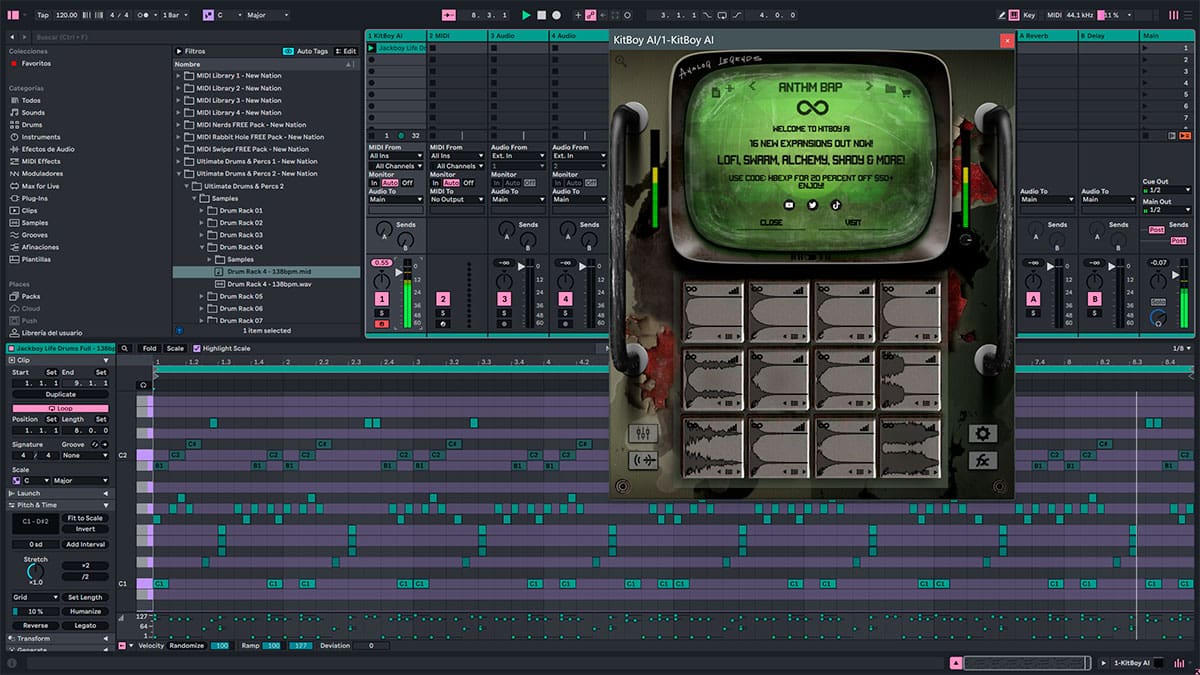Click the Edit button in browser
This screenshot has height=675, width=1200.
[x=347, y=51]
